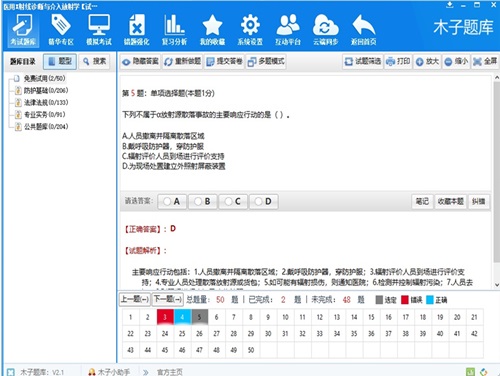The width and height of the screenshot is (500, 376).
Task: Click scrollbar up arrow in question panel
Action: click(497, 77)
